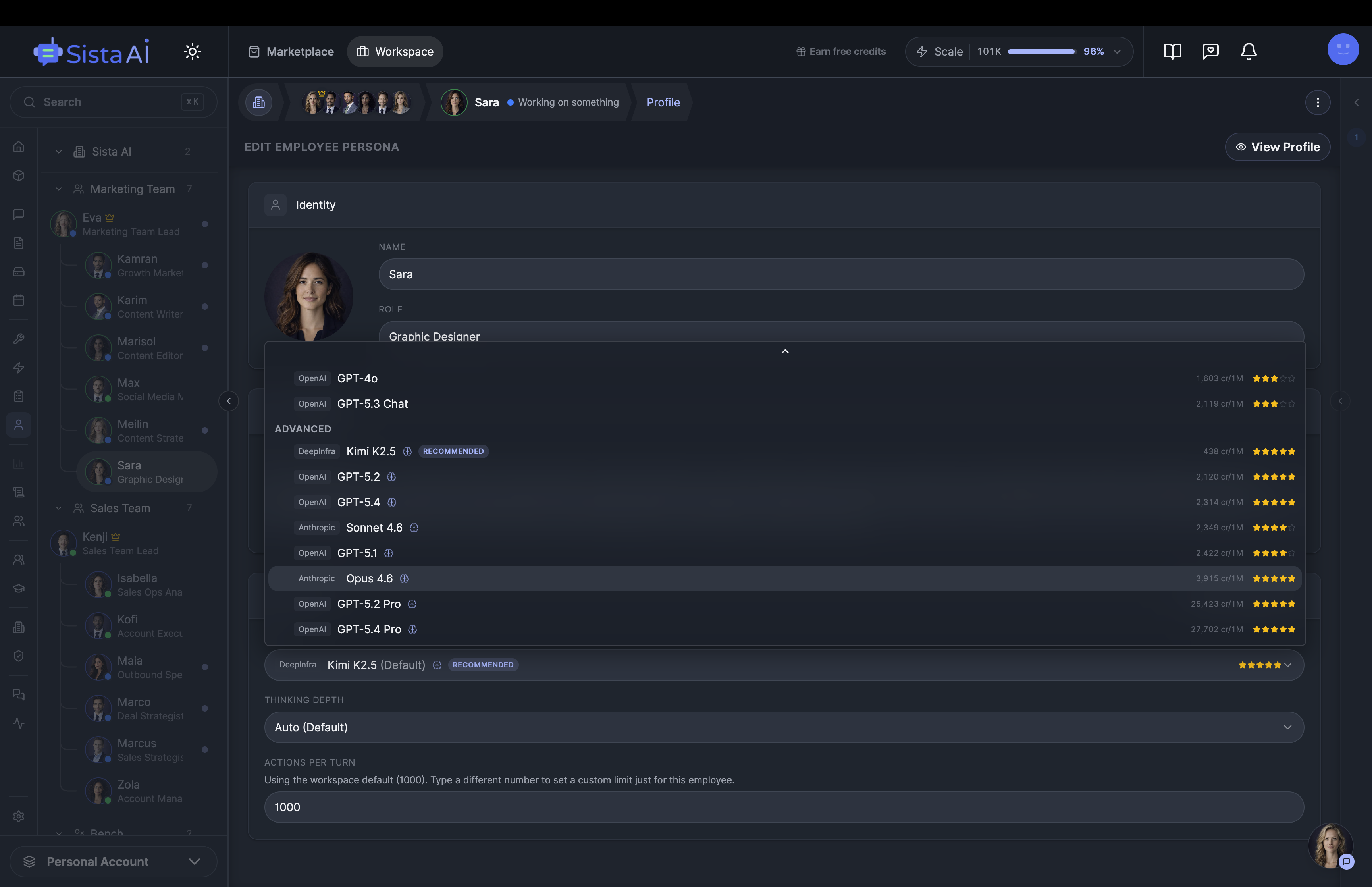
Task: Select Opus 4.6 from the model list
Action: coord(369,578)
